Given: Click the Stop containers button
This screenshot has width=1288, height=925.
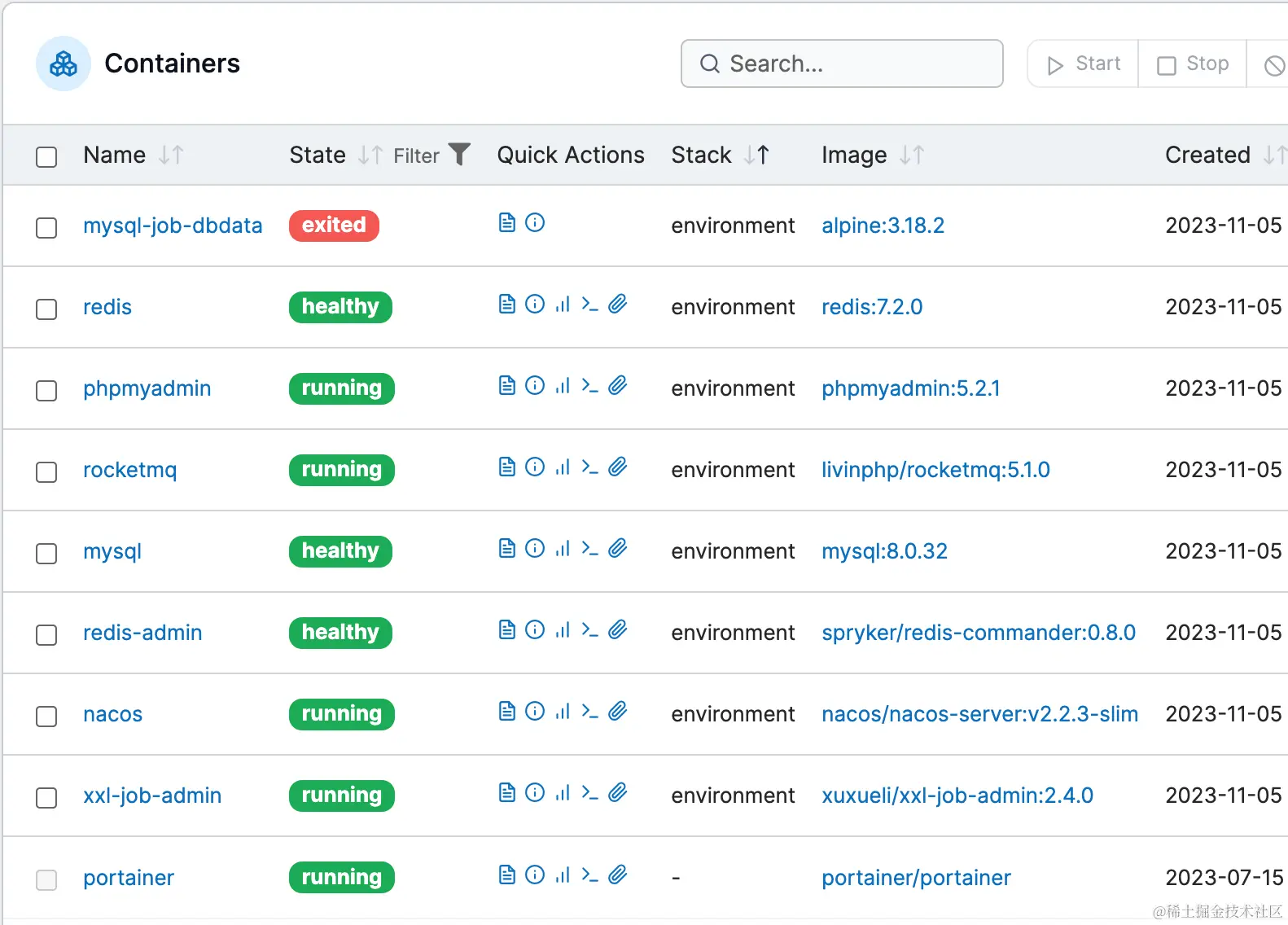Looking at the screenshot, I should (x=1193, y=64).
